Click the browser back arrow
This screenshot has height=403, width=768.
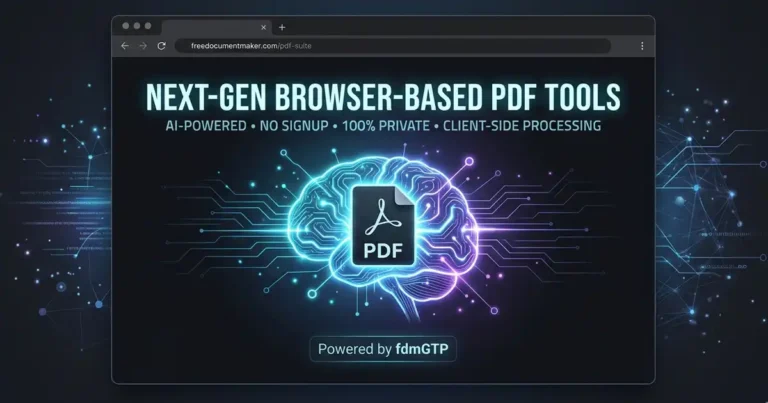point(125,46)
